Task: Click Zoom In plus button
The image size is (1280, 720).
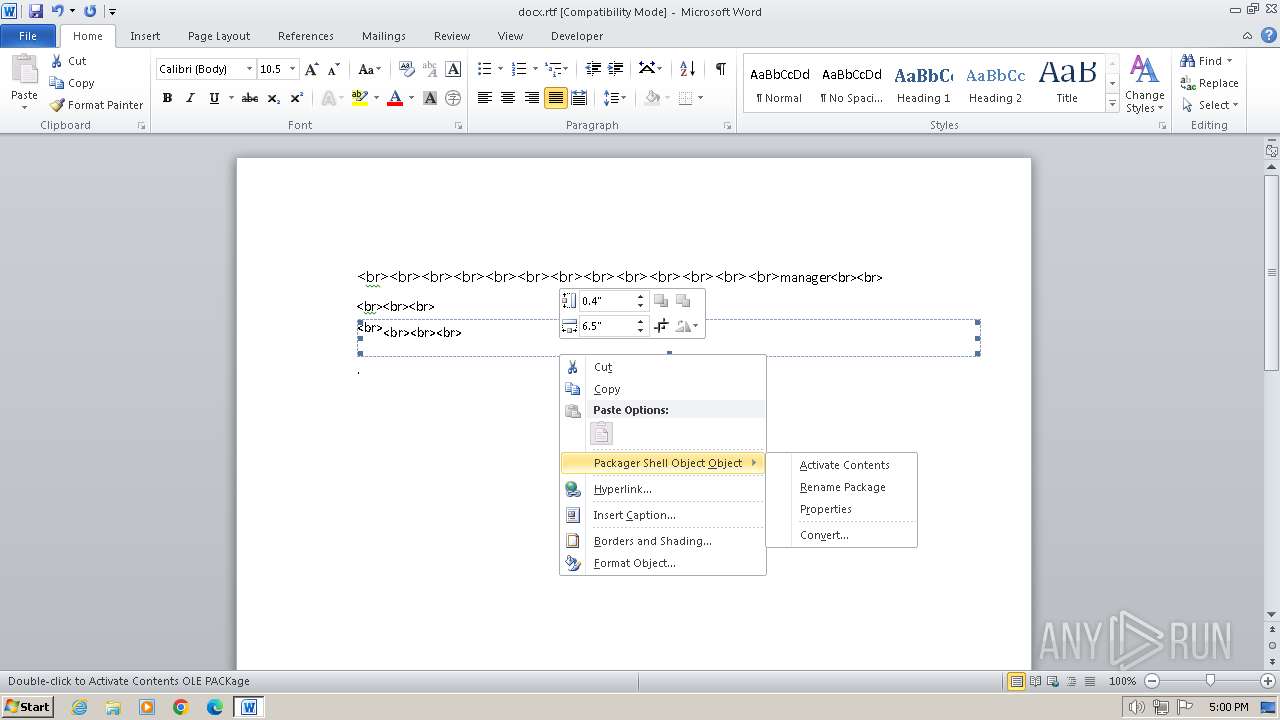Action: coord(1268,681)
